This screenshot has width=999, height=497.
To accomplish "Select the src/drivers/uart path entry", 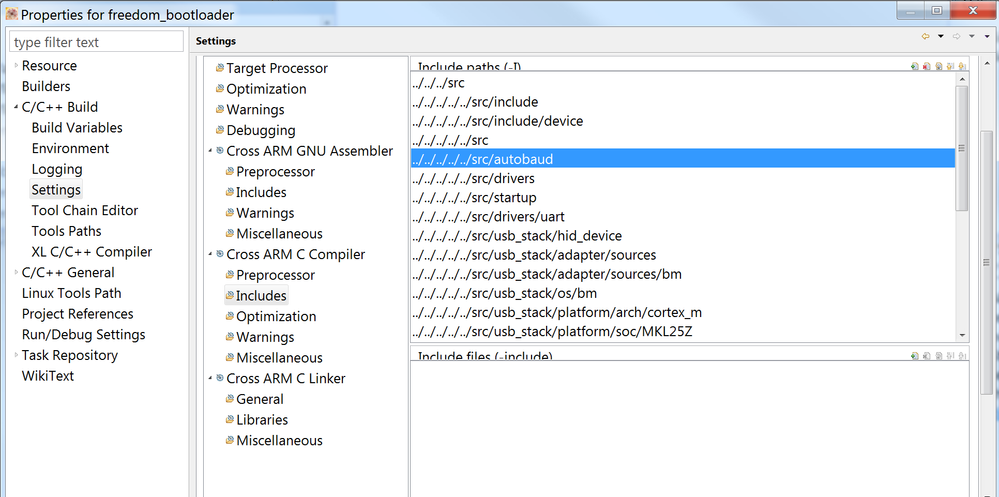I will click(x=683, y=217).
